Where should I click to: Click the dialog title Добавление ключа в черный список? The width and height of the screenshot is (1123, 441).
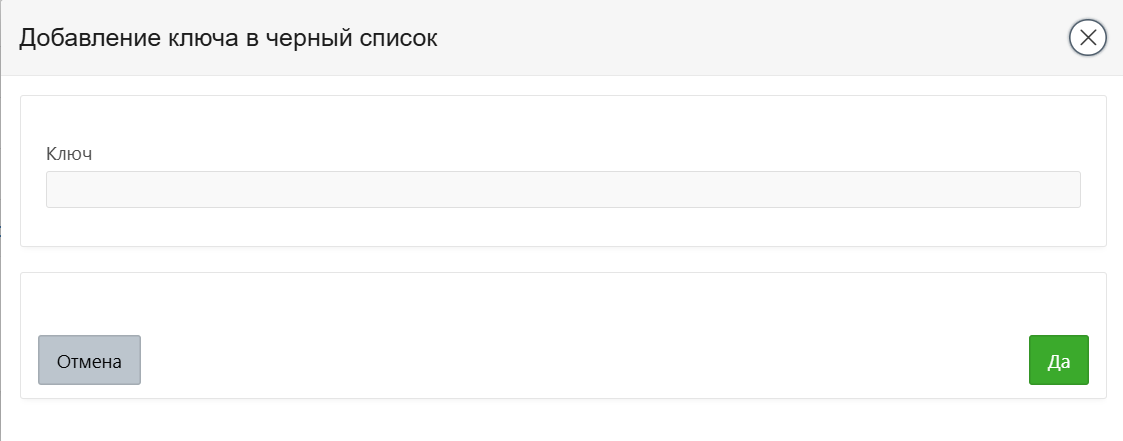229,38
